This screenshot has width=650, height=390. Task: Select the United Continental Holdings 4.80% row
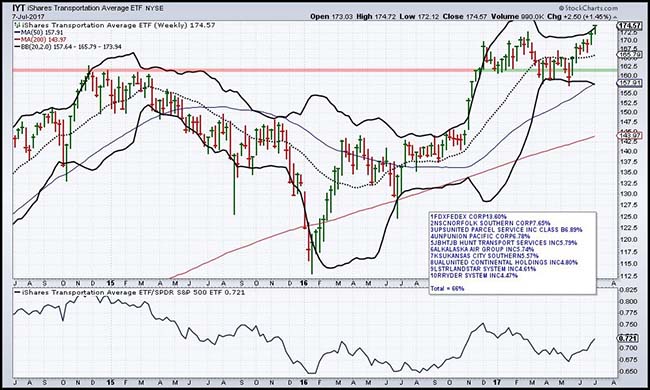point(504,262)
